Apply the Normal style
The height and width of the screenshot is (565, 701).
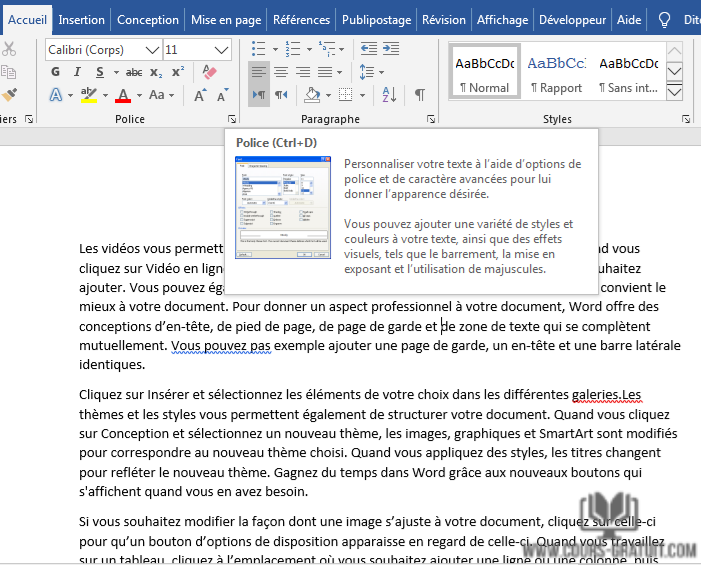click(x=484, y=72)
